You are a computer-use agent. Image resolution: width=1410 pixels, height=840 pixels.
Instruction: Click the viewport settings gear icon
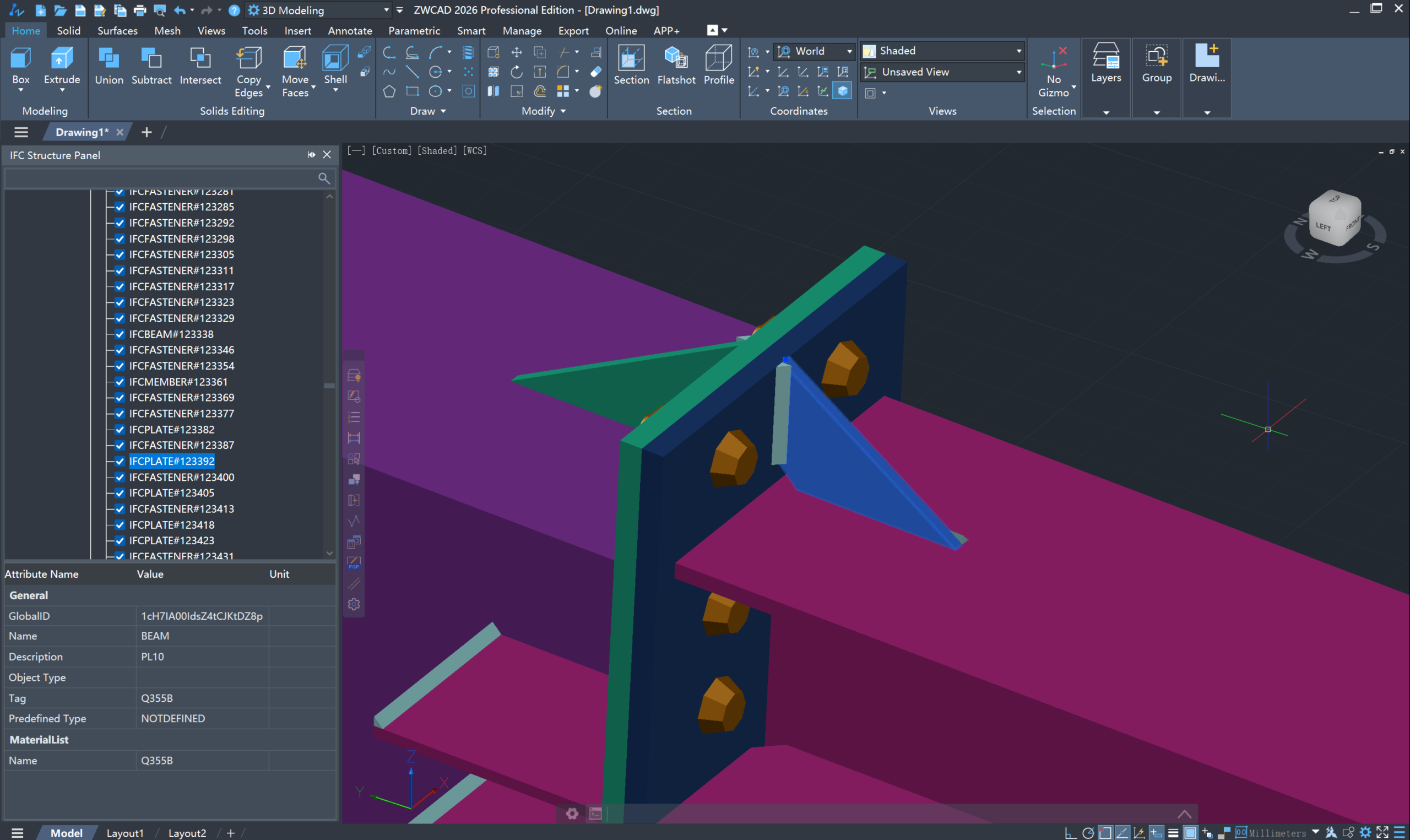point(354,604)
